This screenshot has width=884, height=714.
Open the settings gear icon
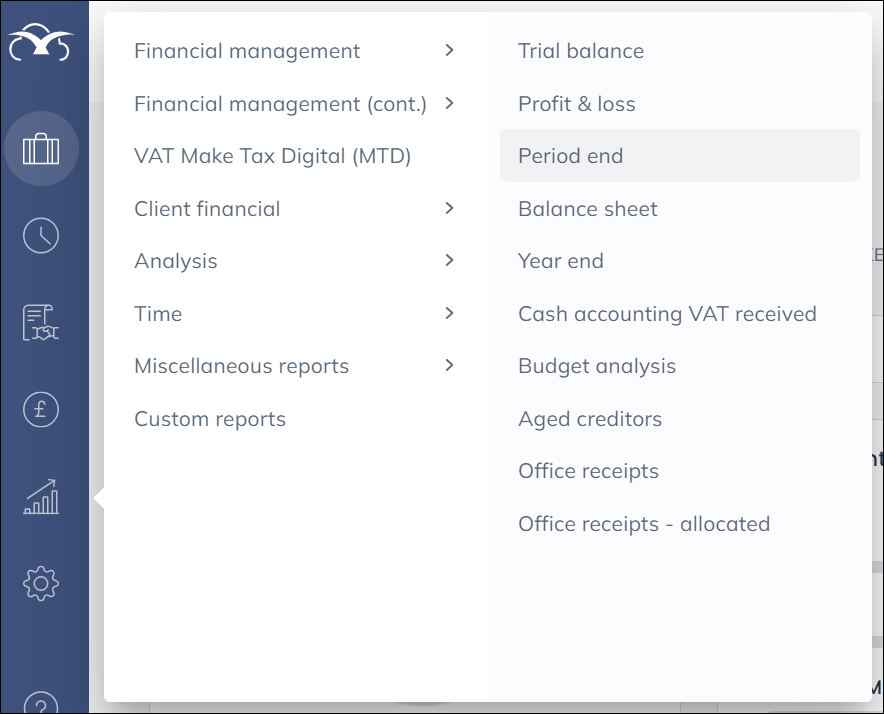point(41,582)
